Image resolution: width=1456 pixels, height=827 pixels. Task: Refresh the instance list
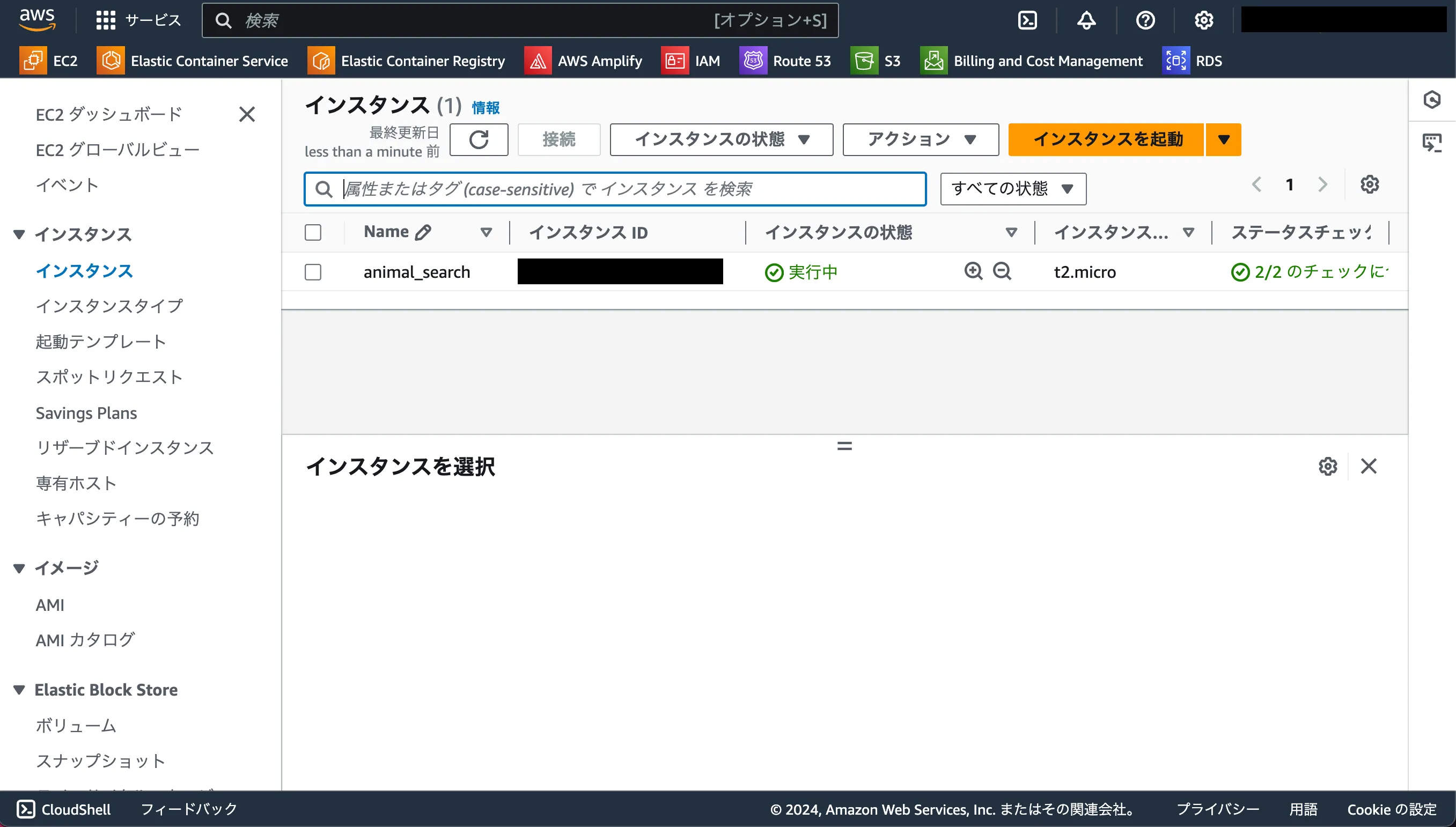click(x=479, y=139)
